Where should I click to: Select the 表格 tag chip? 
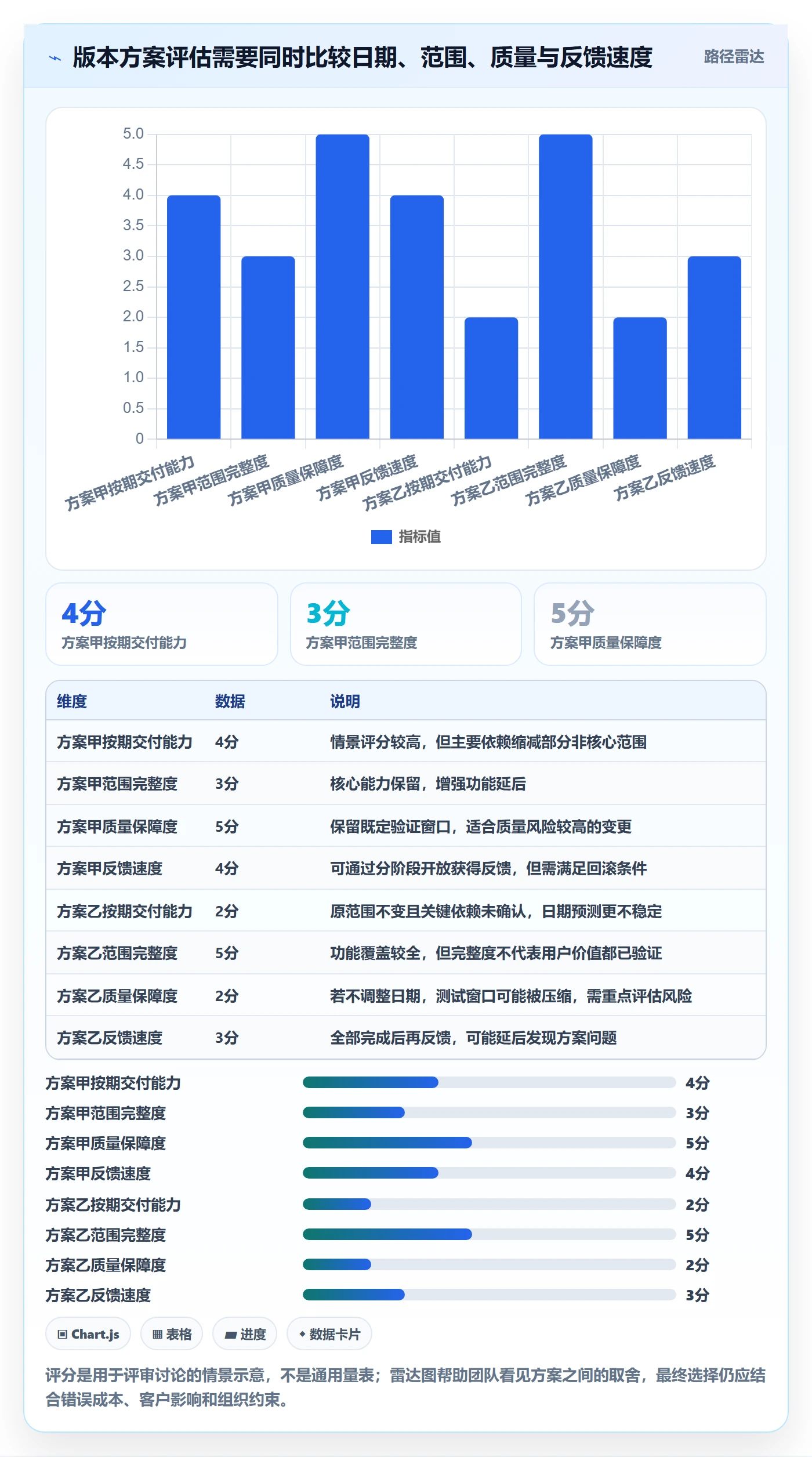coord(172,1334)
